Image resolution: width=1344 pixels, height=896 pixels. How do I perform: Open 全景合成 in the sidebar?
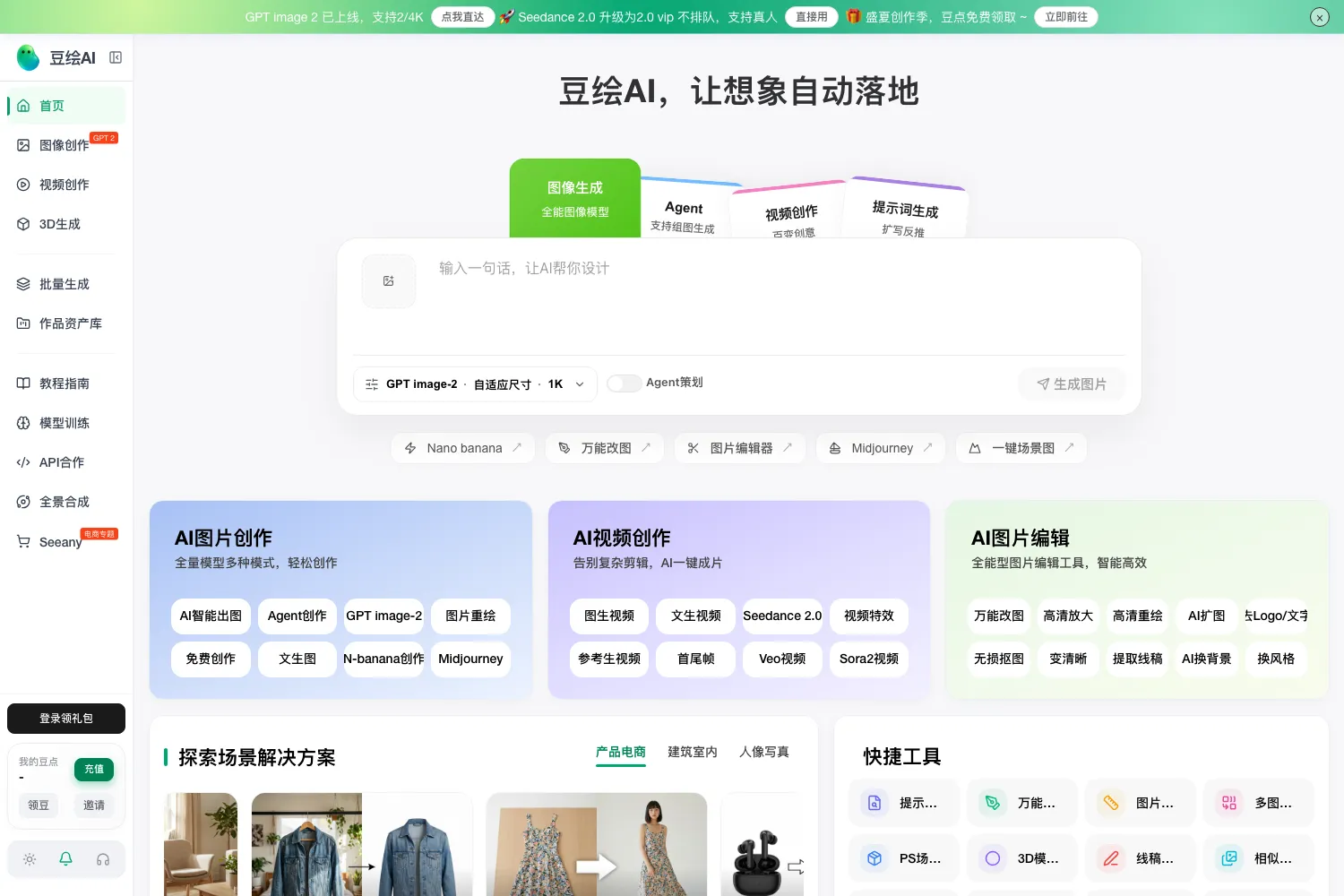(x=66, y=502)
